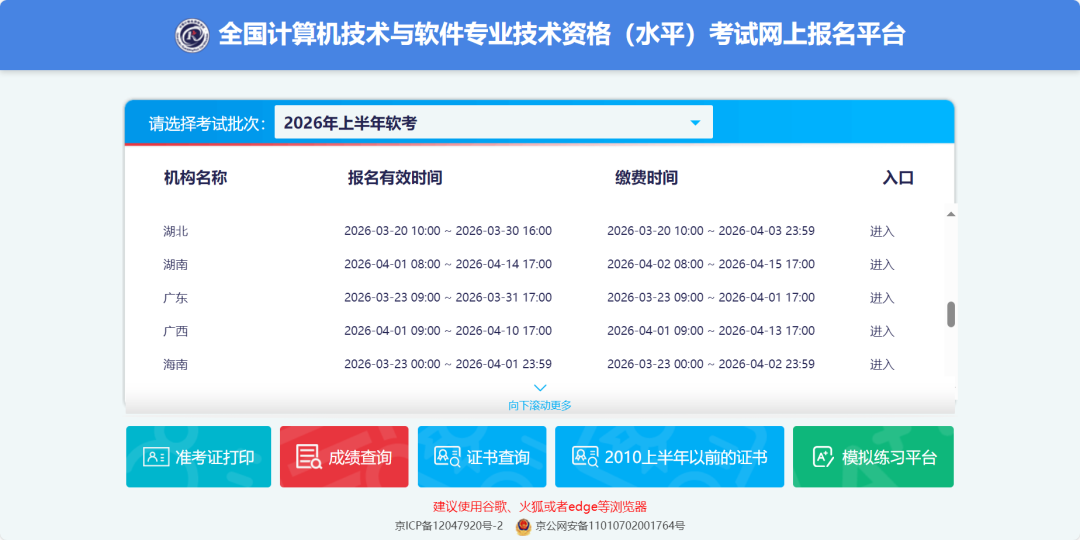Click 广东 registration period ending 2026-03-31 17:00
Viewport: 1080px width, 540px height.
448,298
